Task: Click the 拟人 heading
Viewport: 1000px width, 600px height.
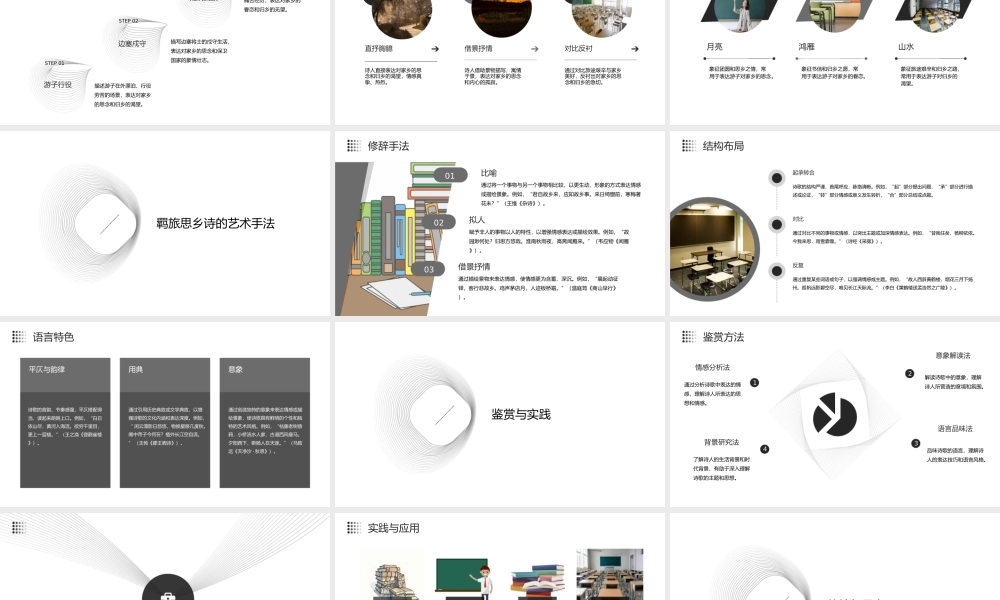Action: tap(477, 219)
